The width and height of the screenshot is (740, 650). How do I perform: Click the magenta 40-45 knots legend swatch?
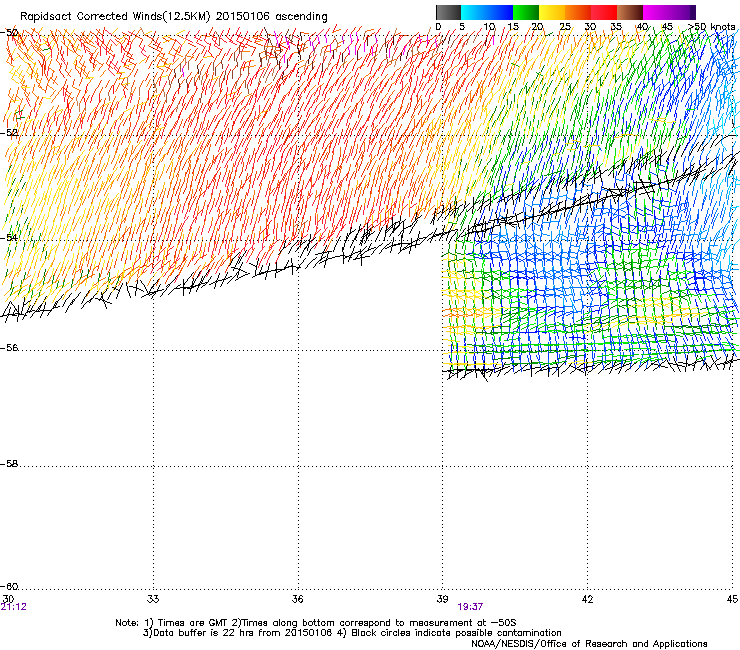coord(656,12)
